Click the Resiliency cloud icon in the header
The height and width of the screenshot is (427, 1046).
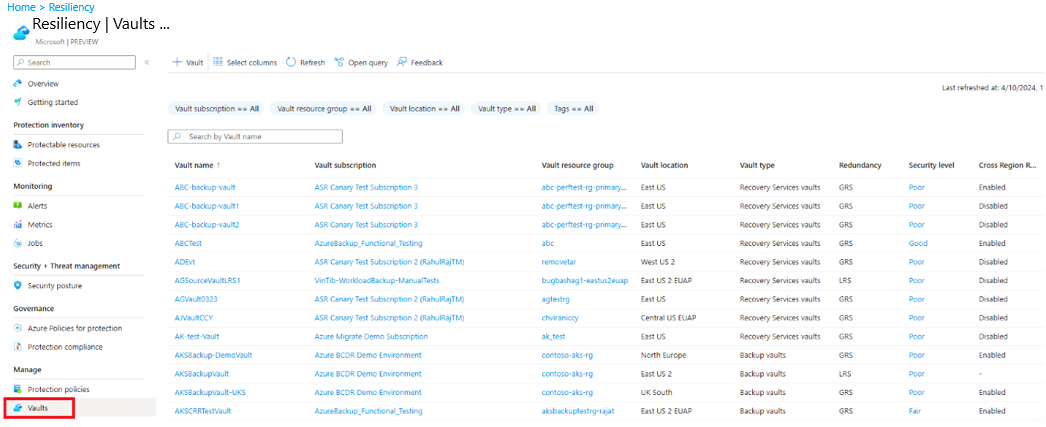click(x=21, y=33)
